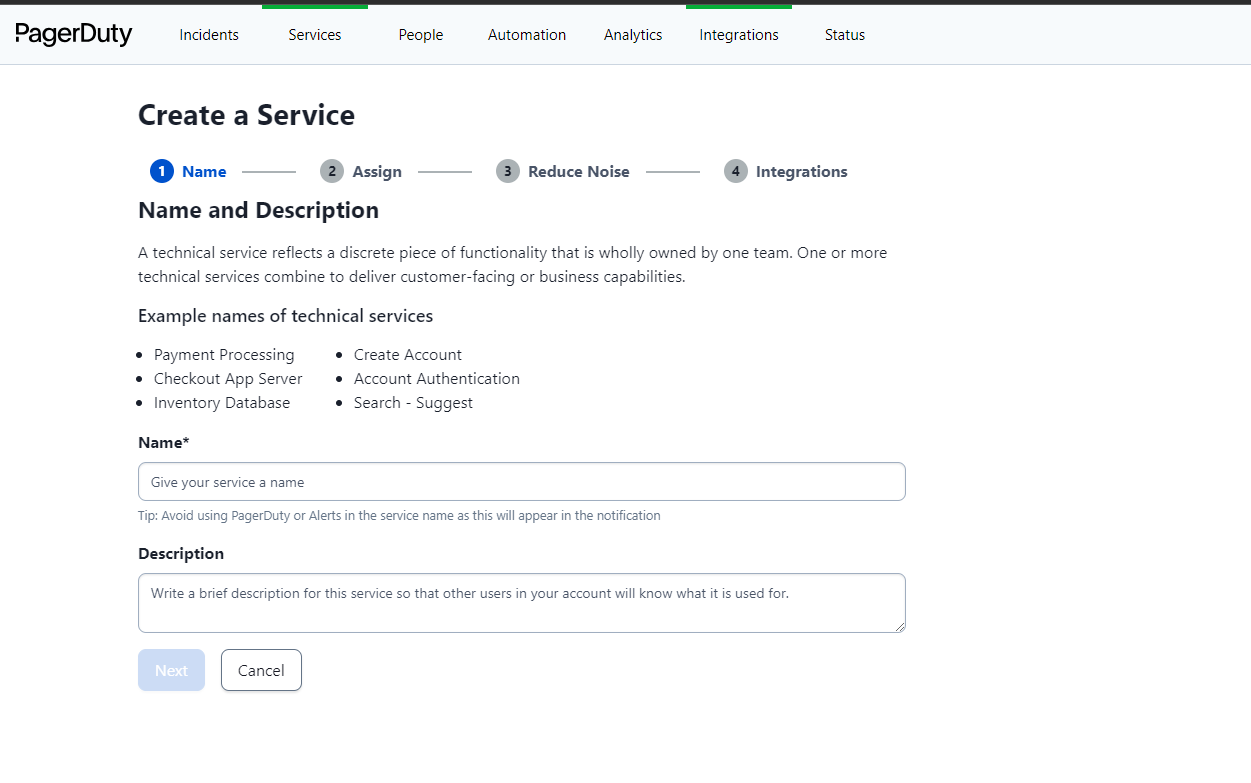Viewport: 1251px width, 783px height.
Task: Grab the Description box resize handle
Action: [900, 627]
